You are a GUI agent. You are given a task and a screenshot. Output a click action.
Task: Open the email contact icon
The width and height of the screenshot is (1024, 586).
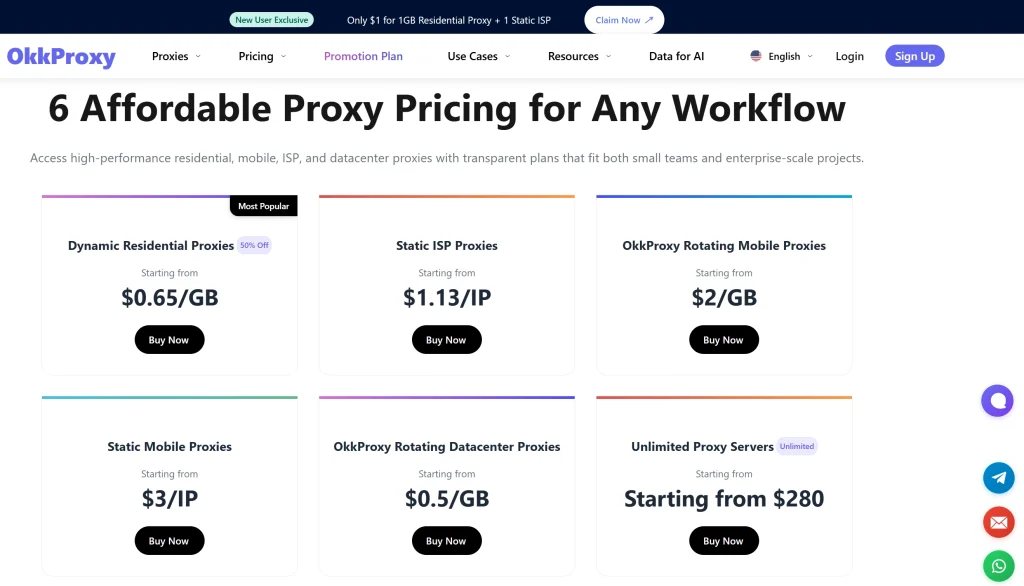pos(998,521)
